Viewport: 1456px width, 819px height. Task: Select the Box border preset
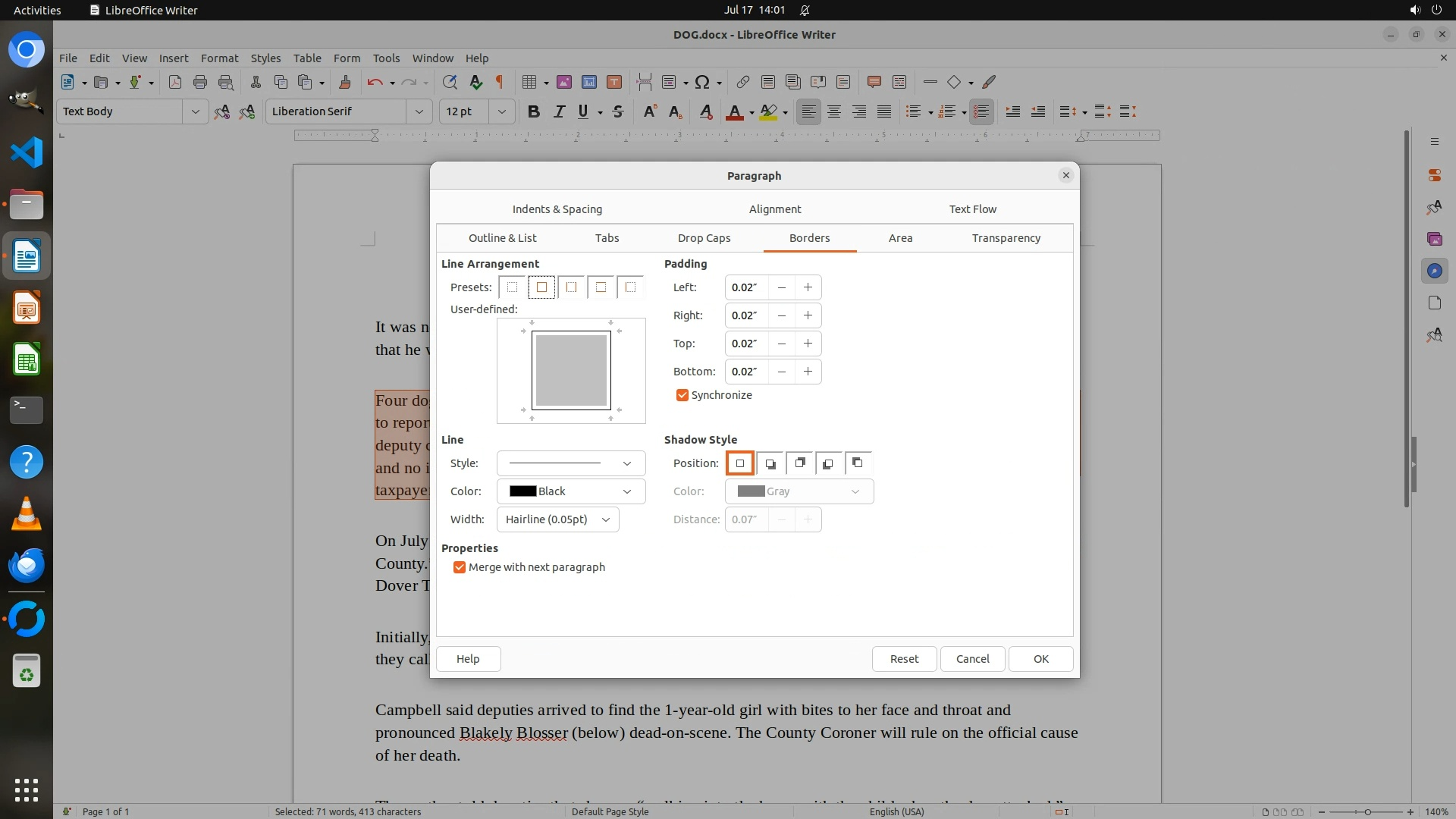click(x=541, y=287)
